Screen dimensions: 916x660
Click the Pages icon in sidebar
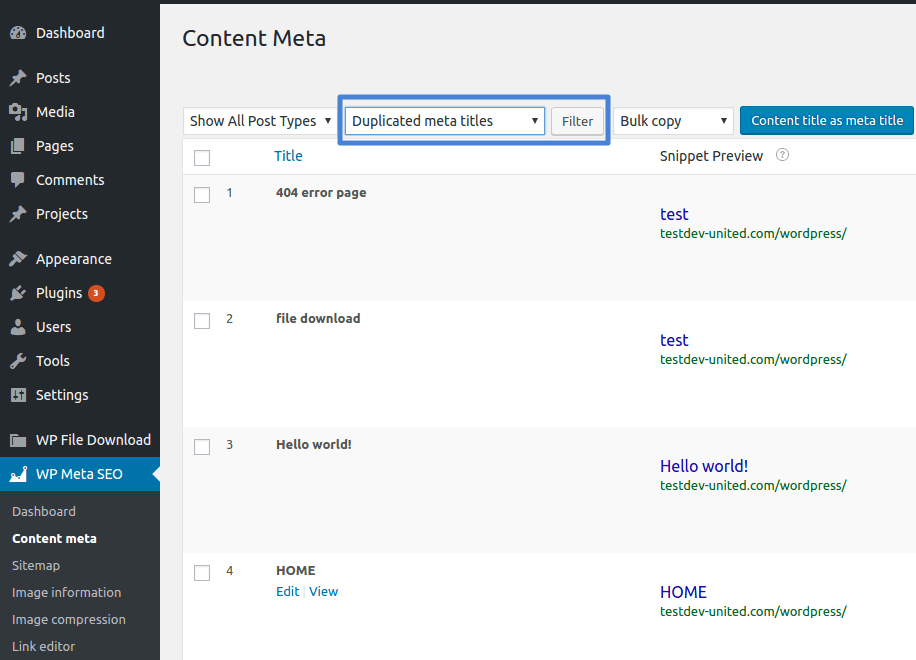[18, 146]
